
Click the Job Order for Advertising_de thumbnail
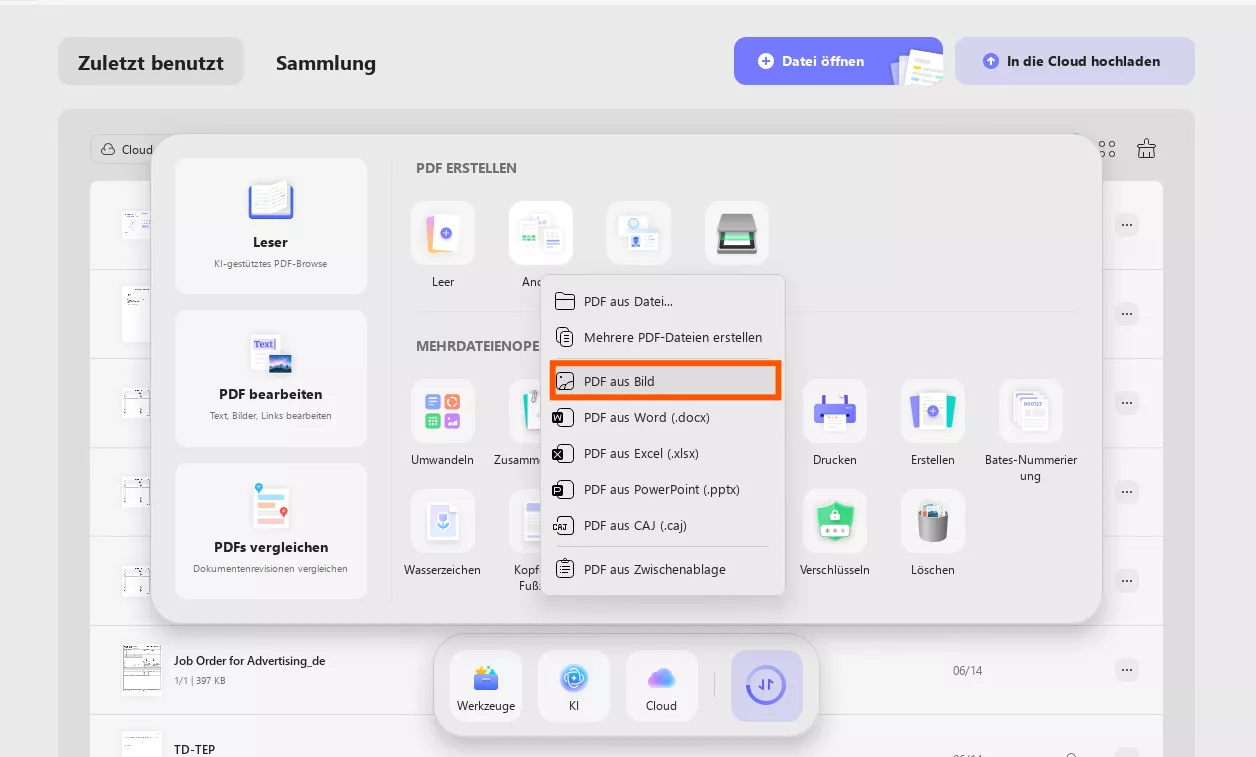(142, 669)
